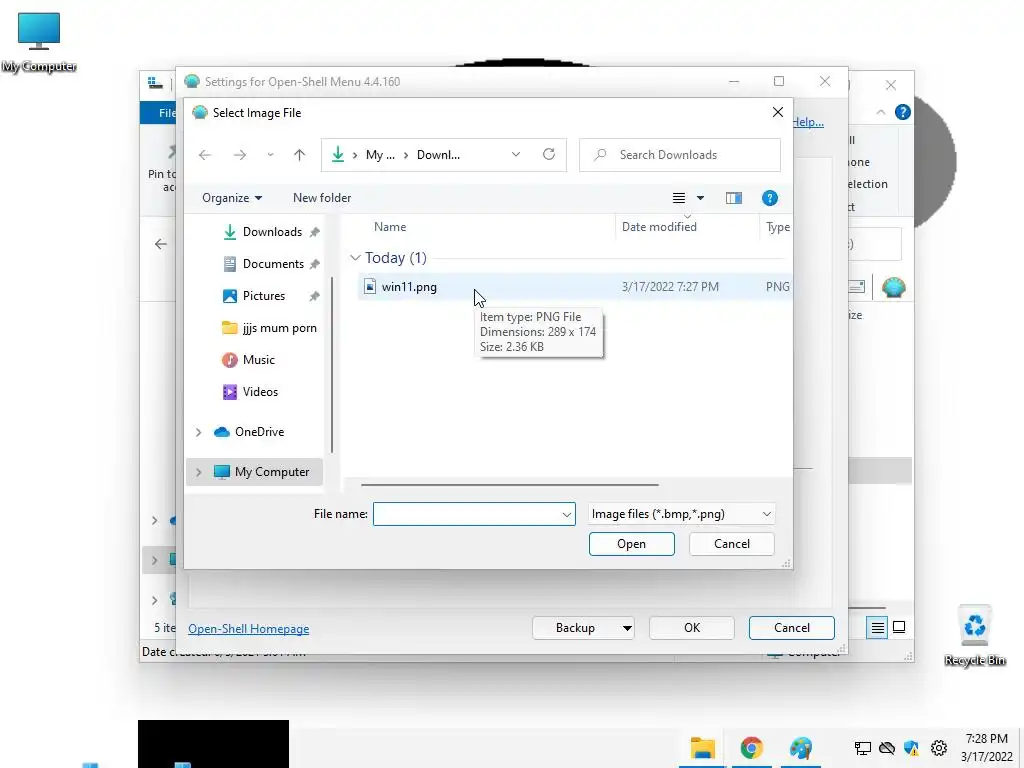Click navigation pane vertical scrollbar
1024x768 pixels.
click(x=332, y=364)
